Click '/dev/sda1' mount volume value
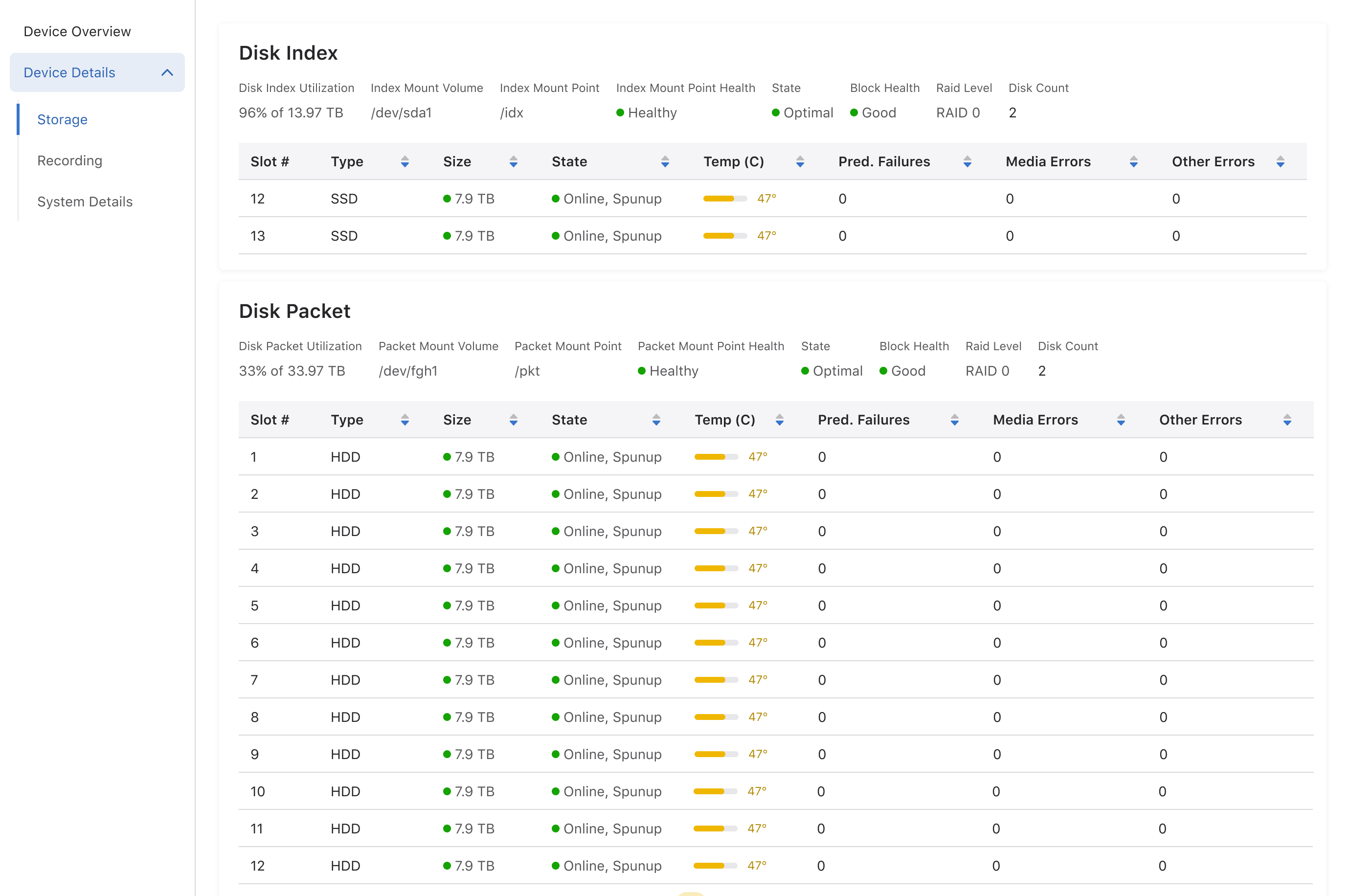The height and width of the screenshot is (896, 1350). (x=401, y=112)
